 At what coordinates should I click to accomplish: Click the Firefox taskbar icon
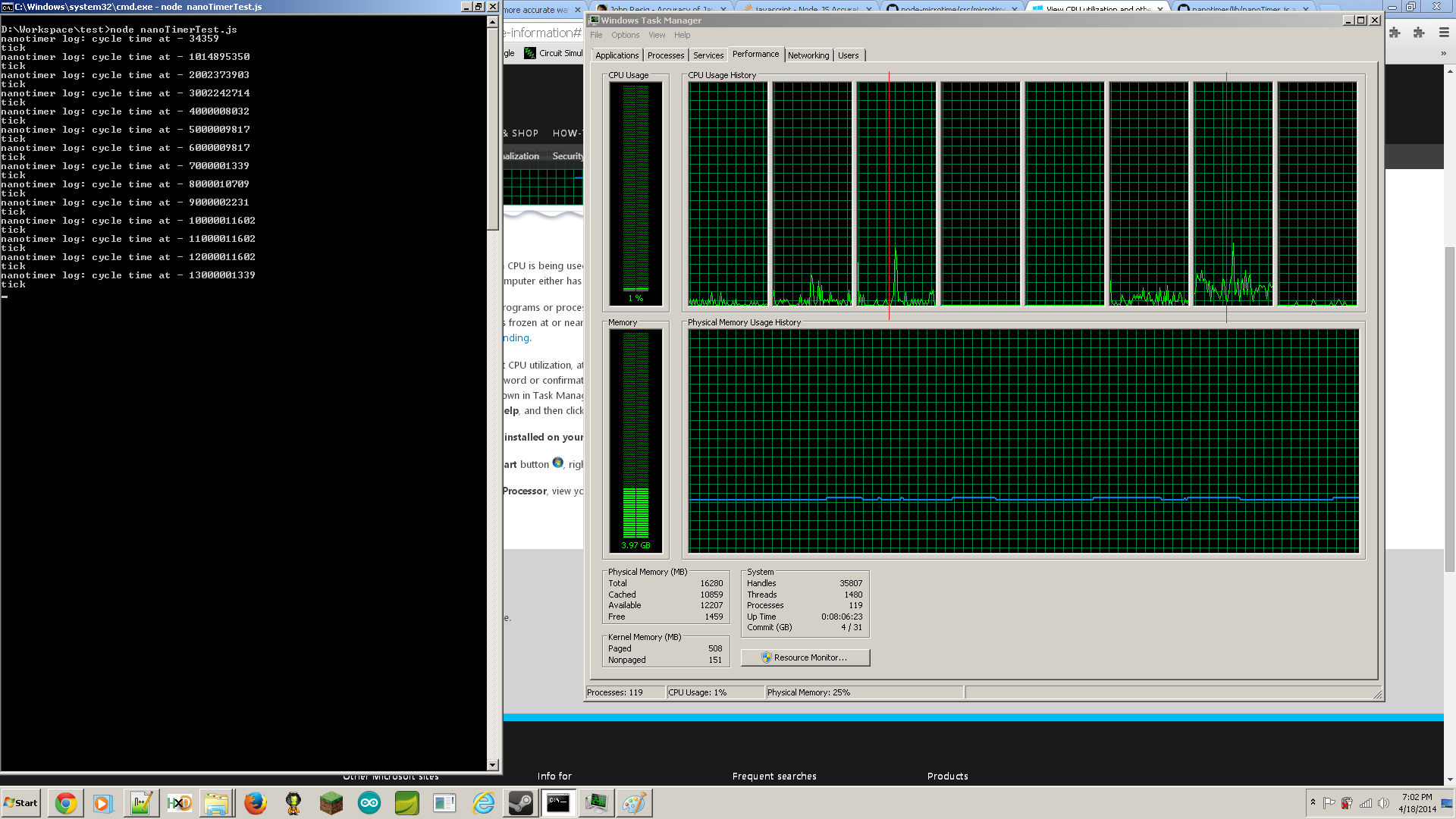(256, 803)
